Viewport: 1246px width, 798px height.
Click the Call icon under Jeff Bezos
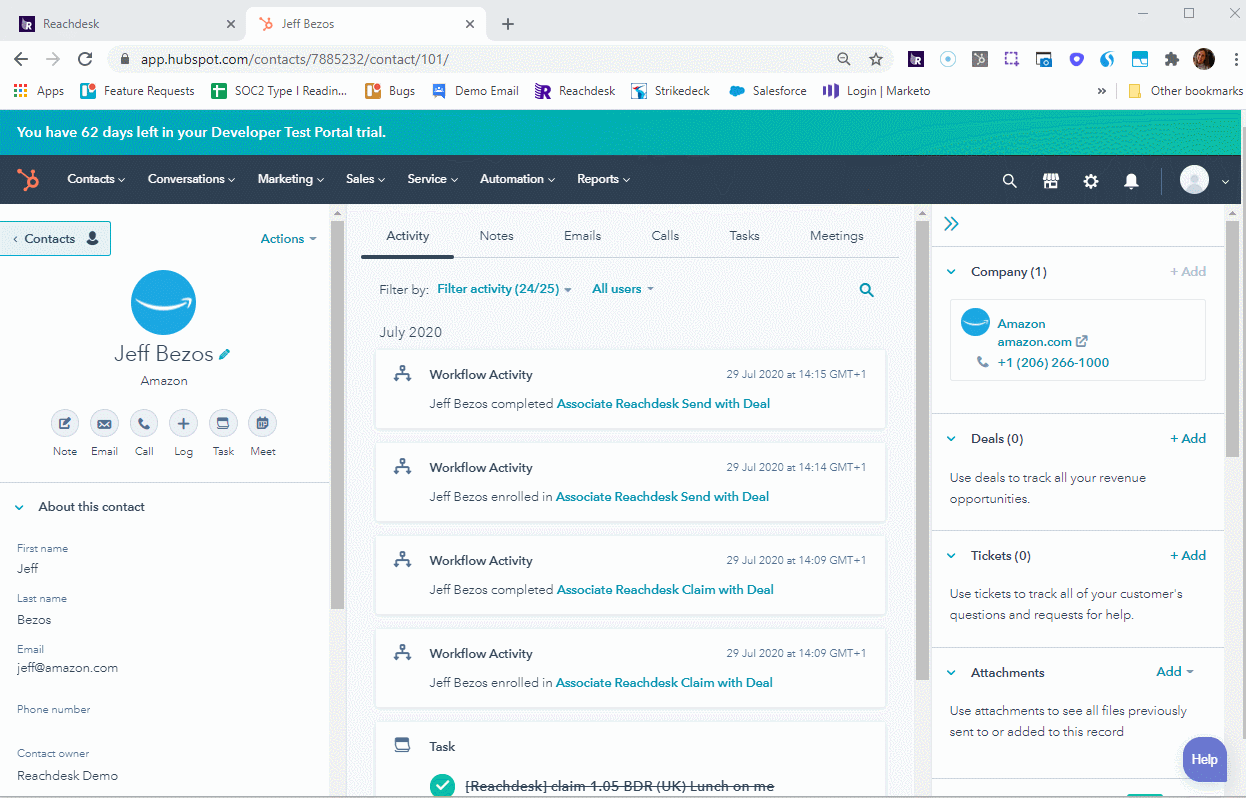144,423
